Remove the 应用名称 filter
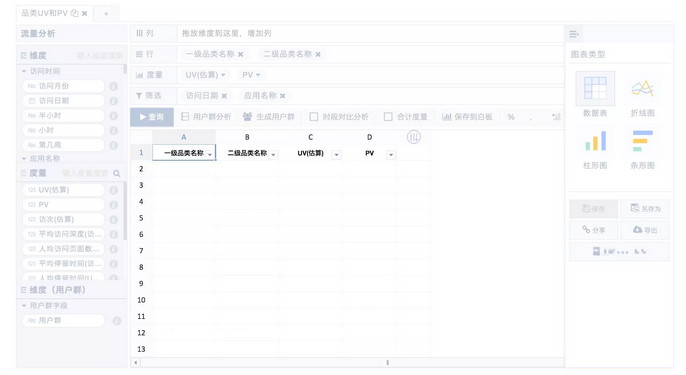686x375 pixels. 283,96
